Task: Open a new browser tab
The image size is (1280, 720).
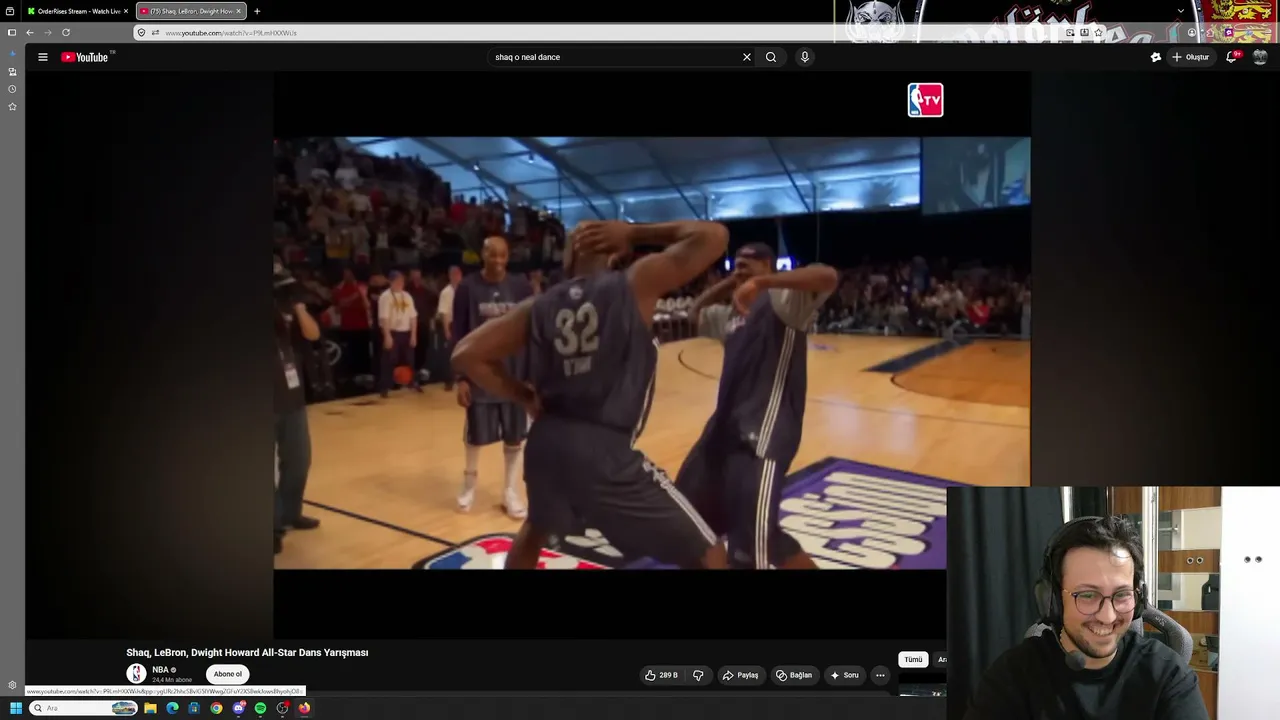Action: 257,11
